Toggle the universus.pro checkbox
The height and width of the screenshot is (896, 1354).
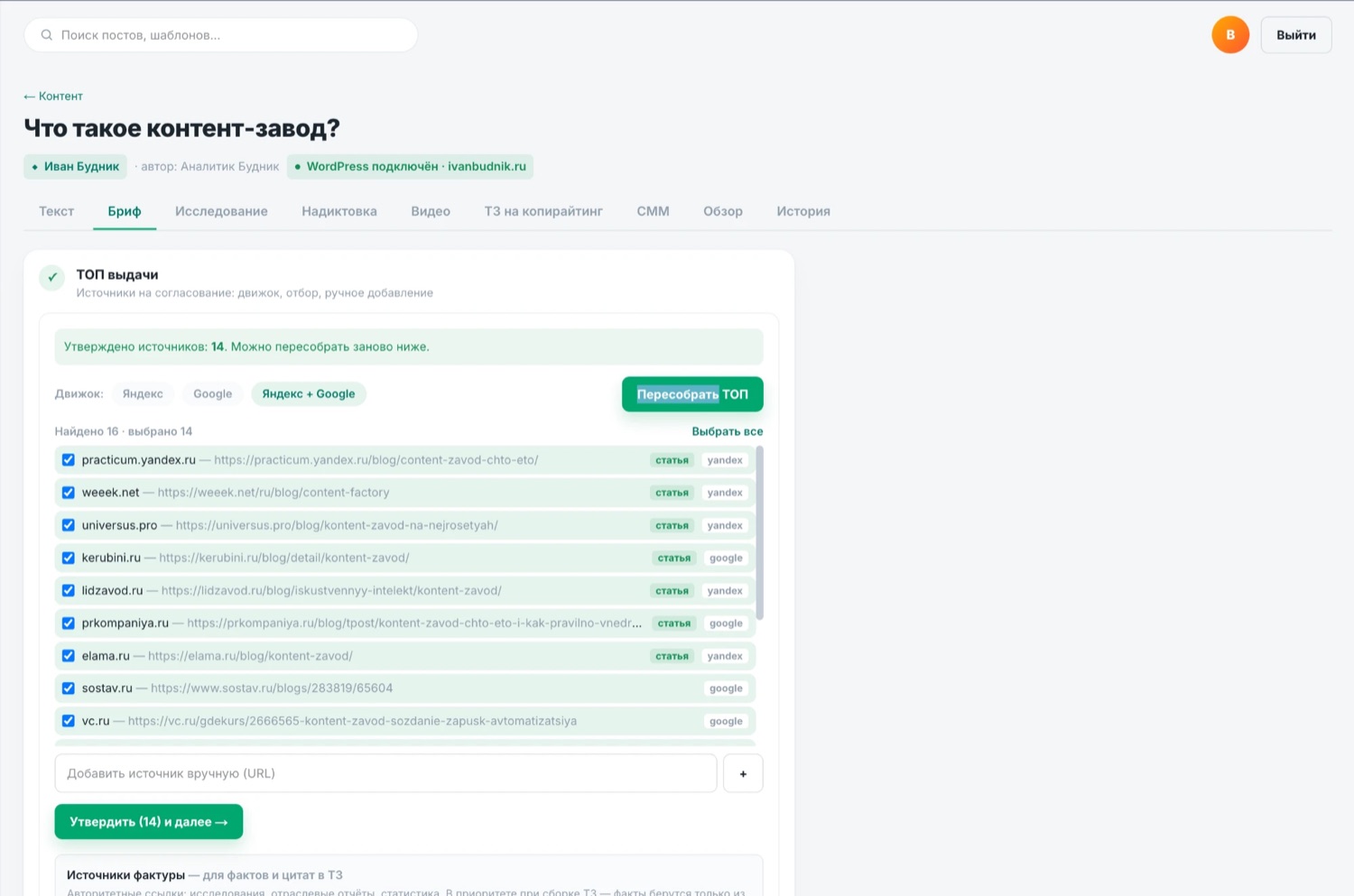pos(68,525)
